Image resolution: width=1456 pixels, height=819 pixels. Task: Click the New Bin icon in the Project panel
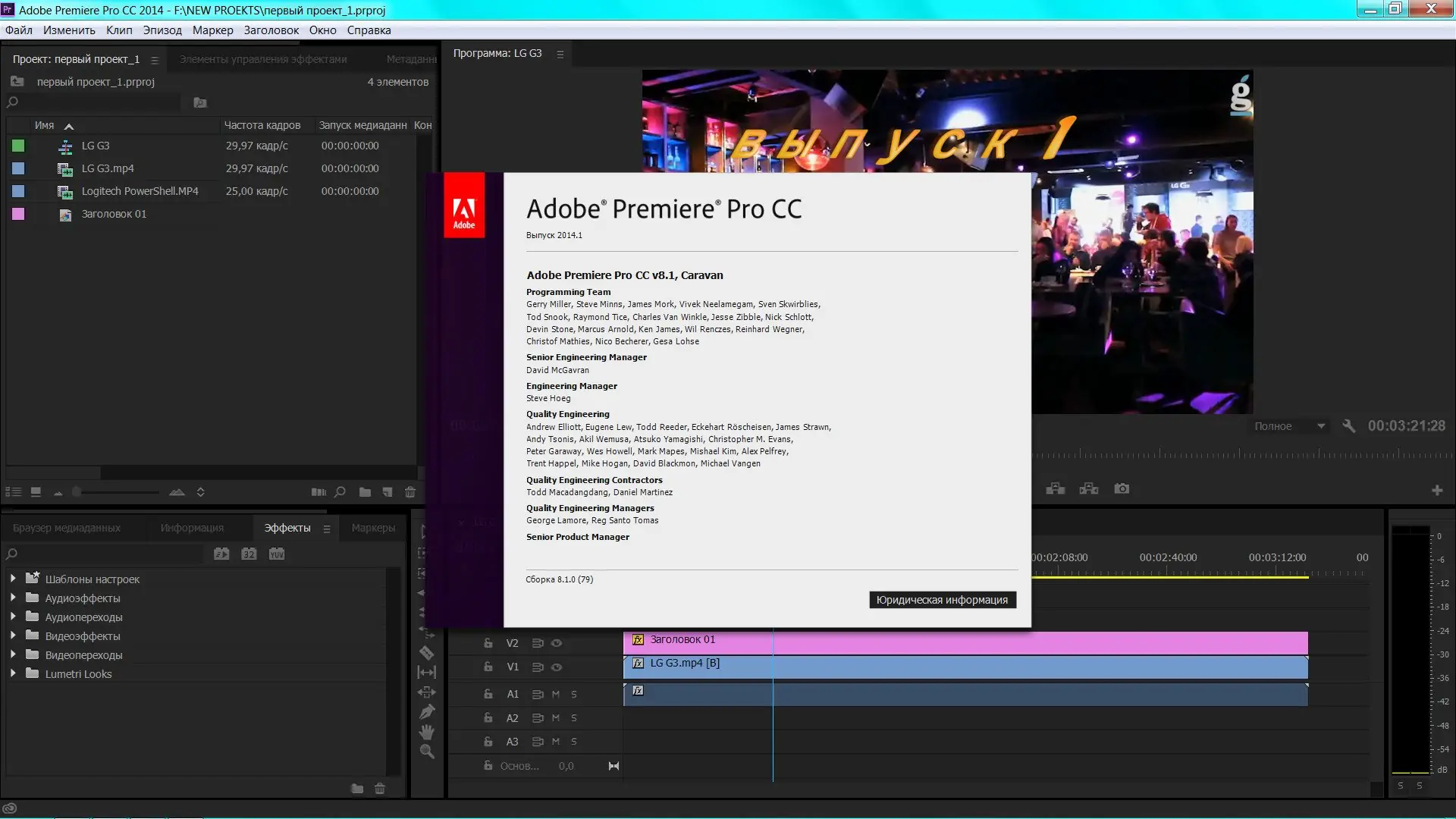coord(365,492)
